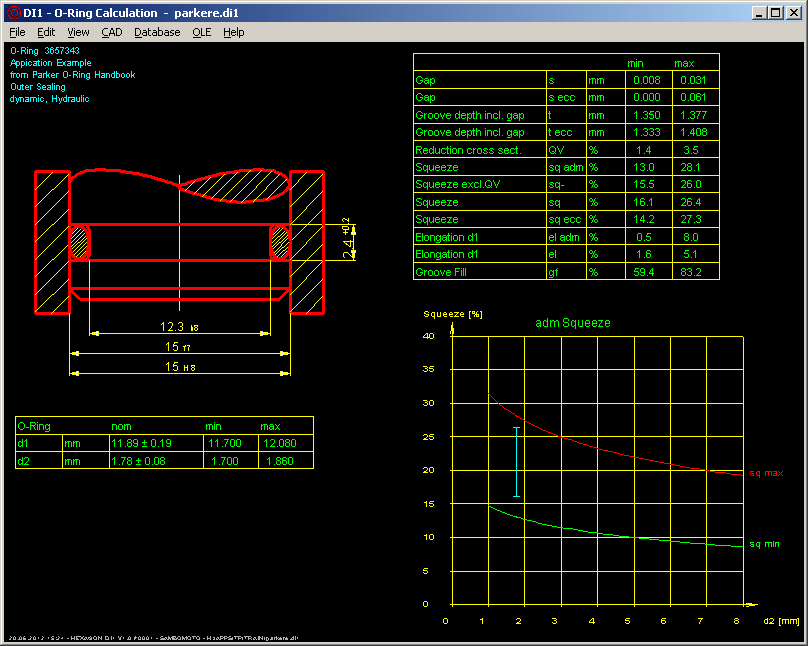Click the d1 nominal value '11.89 ± 0.19'
Viewport: 808px width, 646px height.
[141, 444]
